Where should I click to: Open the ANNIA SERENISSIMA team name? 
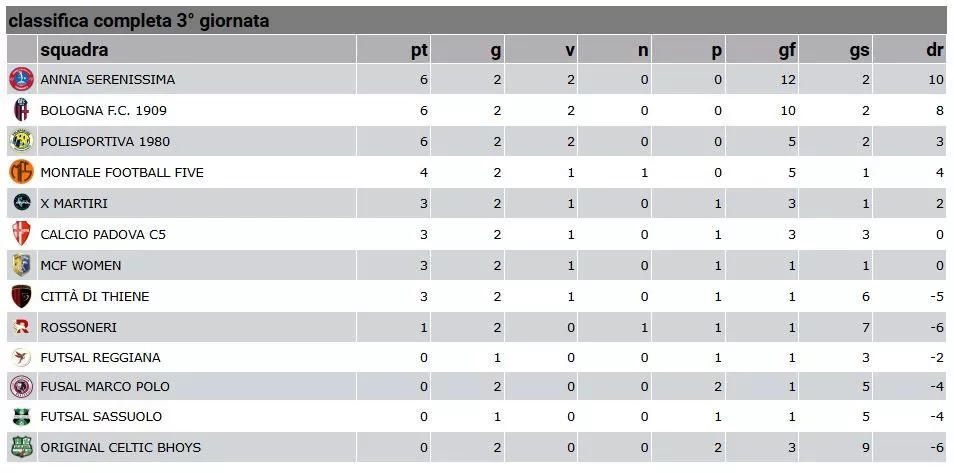pyautogui.click(x=108, y=80)
